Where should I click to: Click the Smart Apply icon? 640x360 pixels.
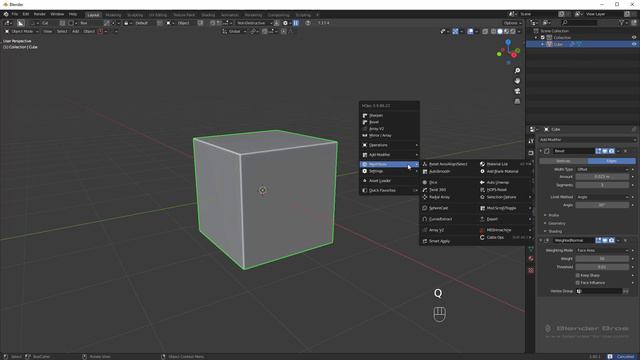[x=425, y=241]
